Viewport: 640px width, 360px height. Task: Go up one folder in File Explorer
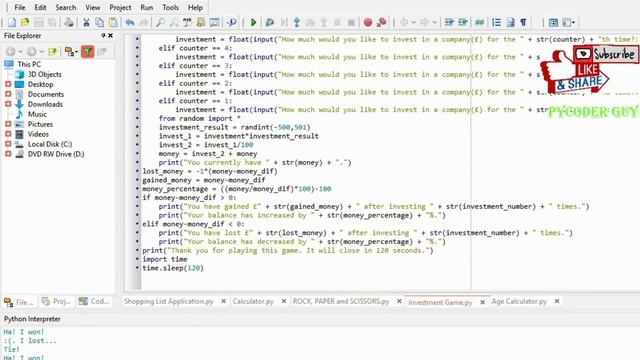pyautogui.click(x=52, y=51)
